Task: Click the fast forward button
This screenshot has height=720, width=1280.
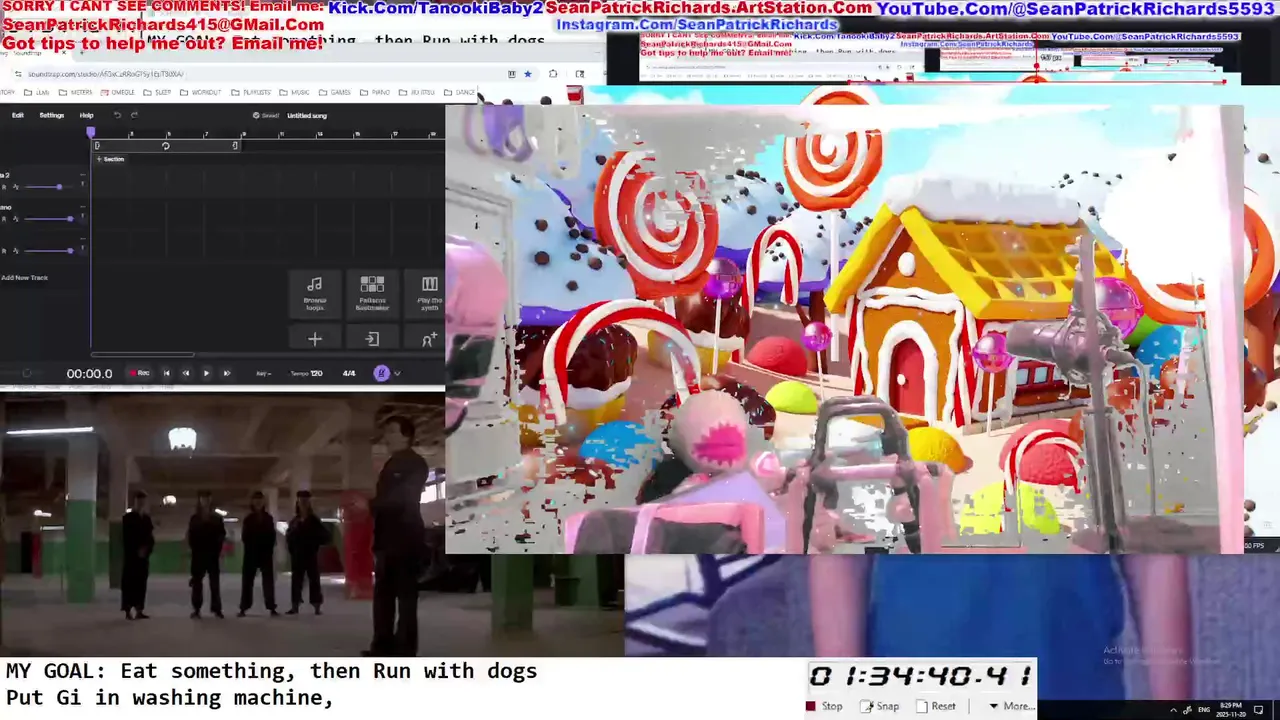Action: [226, 373]
